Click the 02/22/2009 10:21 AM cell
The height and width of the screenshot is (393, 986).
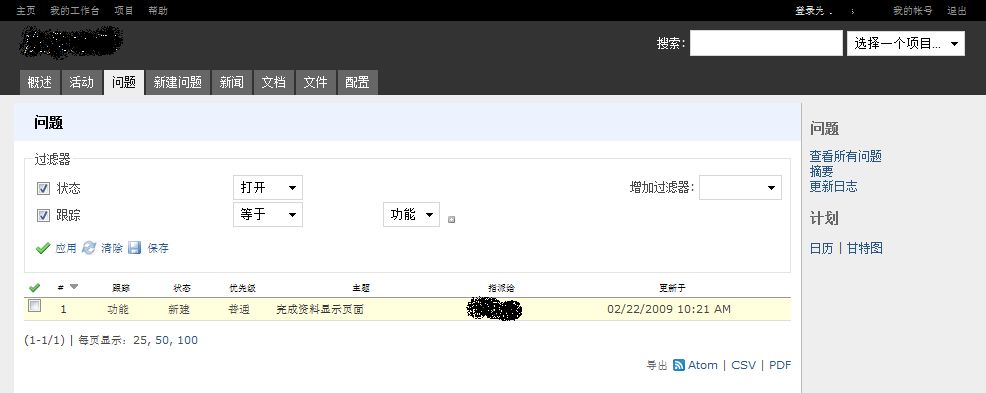pos(669,309)
